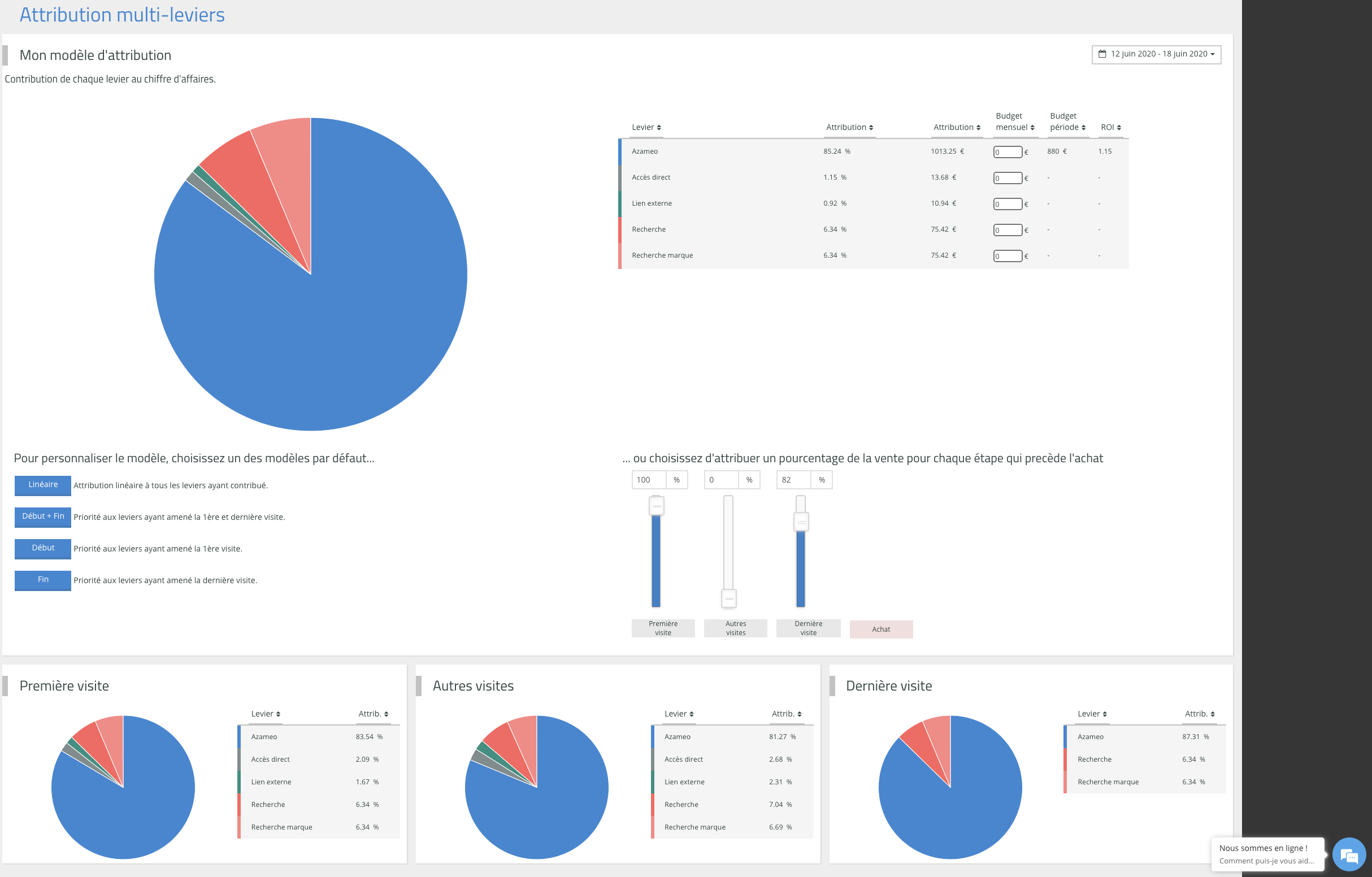Image resolution: width=1372 pixels, height=877 pixels.
Task: Sort Première visite table by Attrib.
Action: pos(373,714)
